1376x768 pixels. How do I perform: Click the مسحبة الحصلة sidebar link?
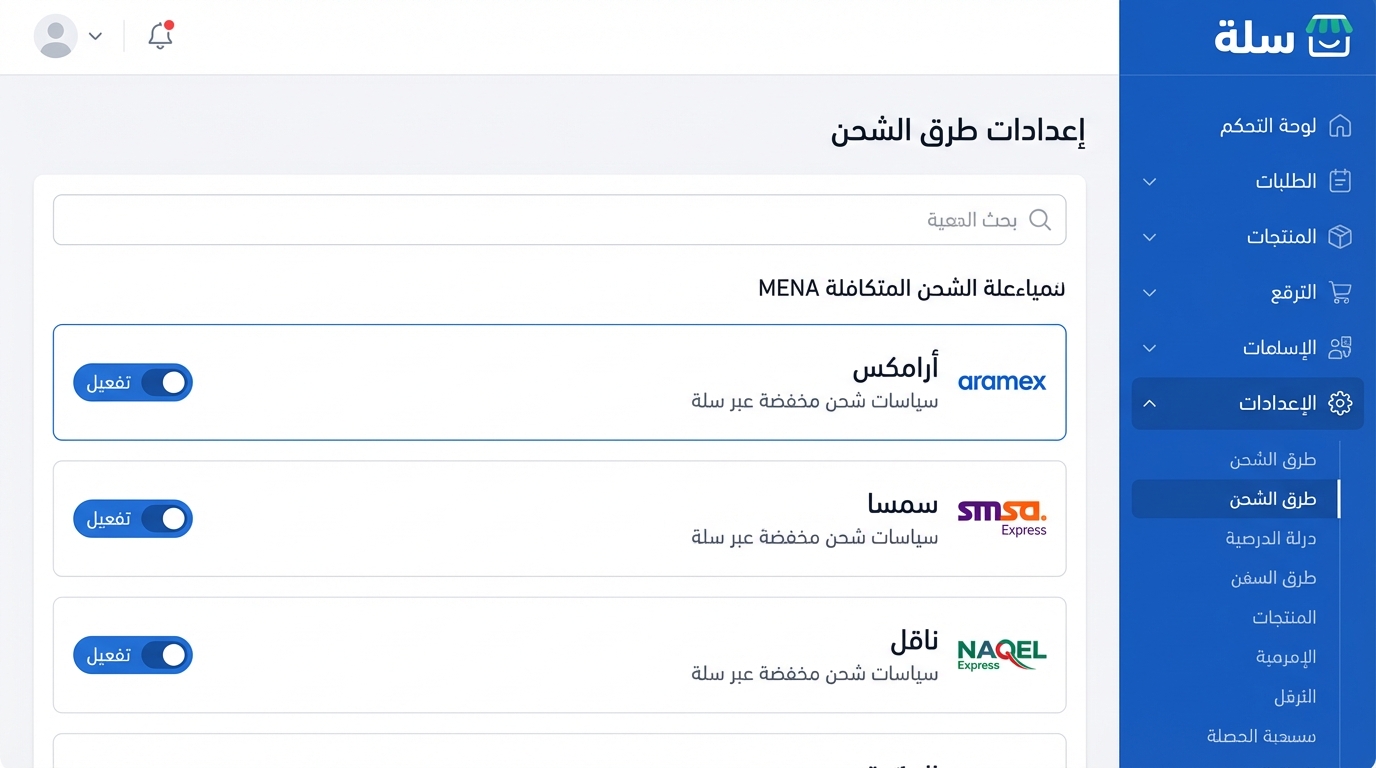point(1261,736)
